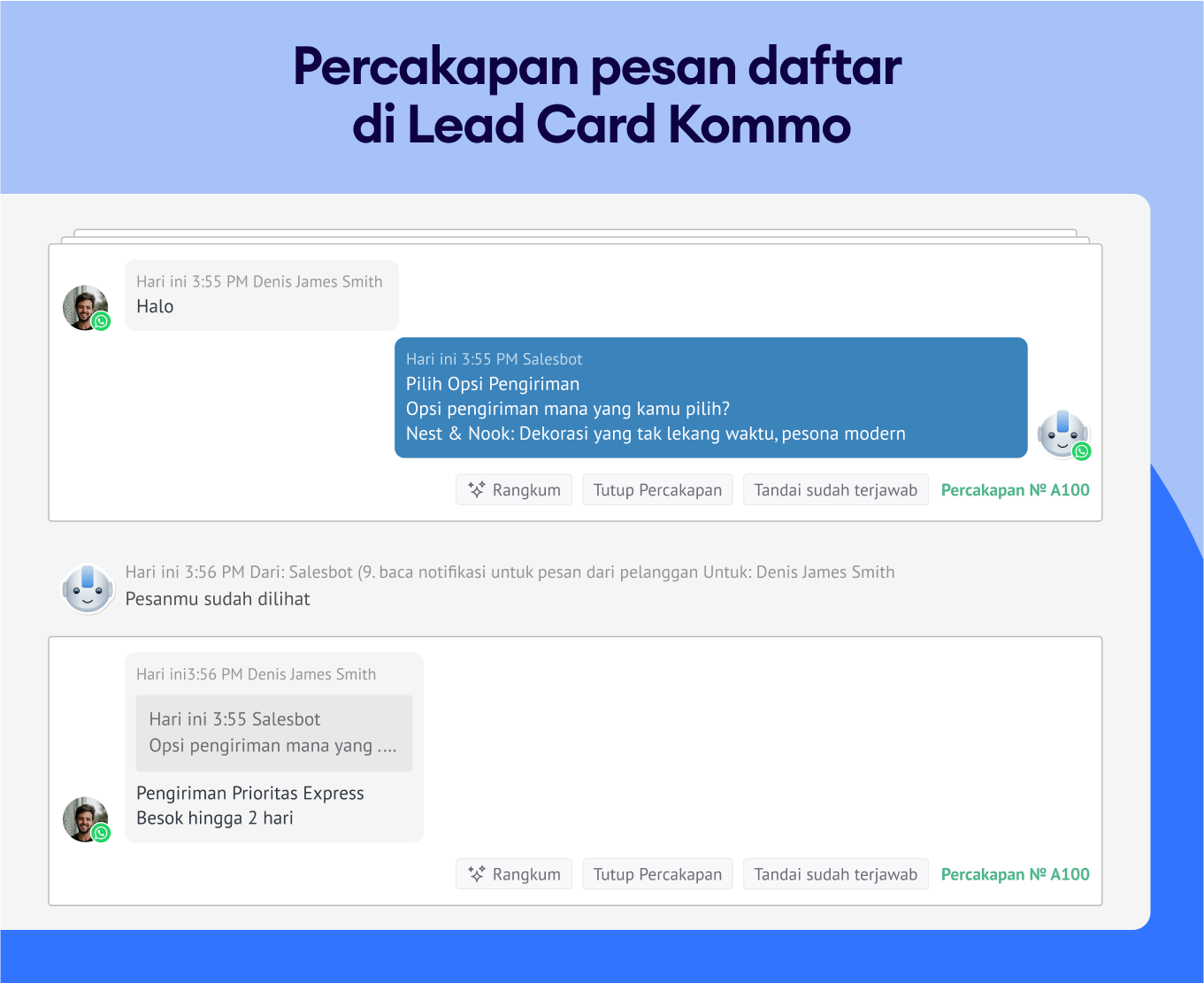Image resolution: width=1204 pixels, height=983 pixels.
Task: Open the Percakapan № A100 link below the Pengiriman Prioritas Express message
Action: (x=1016, y=874)
